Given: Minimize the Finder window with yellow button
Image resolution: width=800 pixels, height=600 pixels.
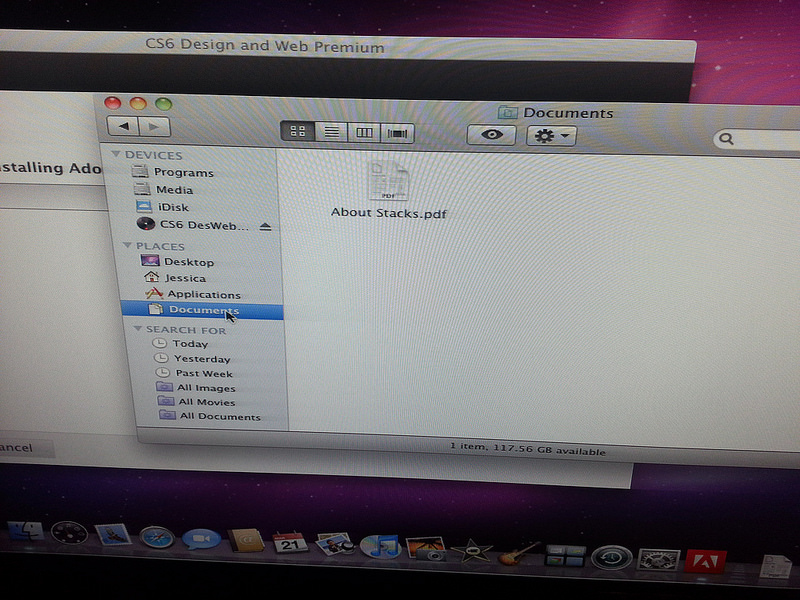Looking at the screenshot, I should coord(138,104).
